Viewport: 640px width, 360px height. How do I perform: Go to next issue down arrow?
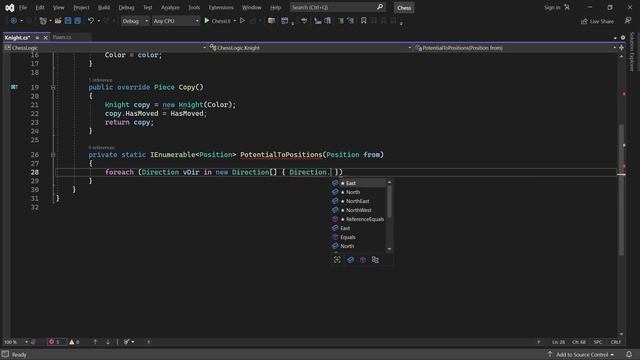pyautogui.click(x=108, y=342)
